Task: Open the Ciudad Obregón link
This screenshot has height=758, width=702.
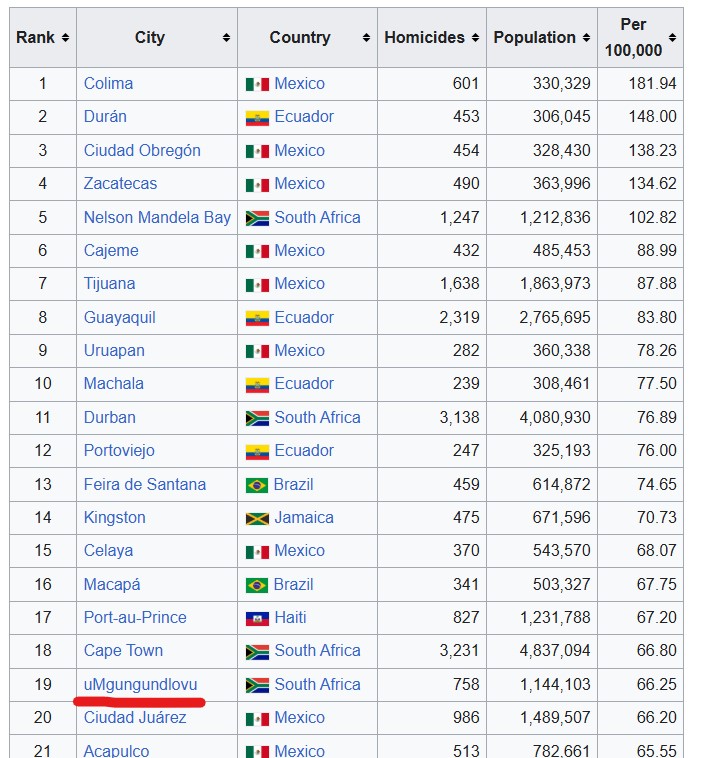Action: pos(142,150)
